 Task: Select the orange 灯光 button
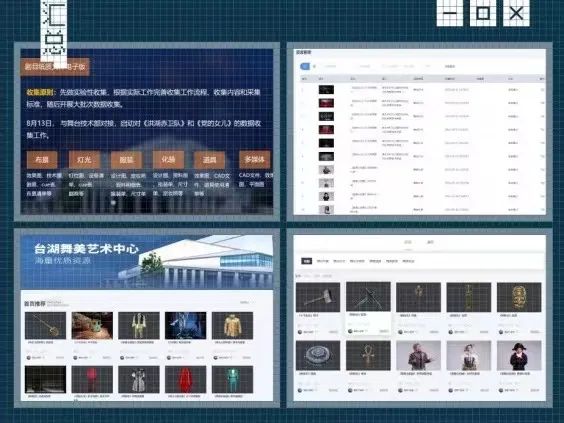click(x=84, y=160)
